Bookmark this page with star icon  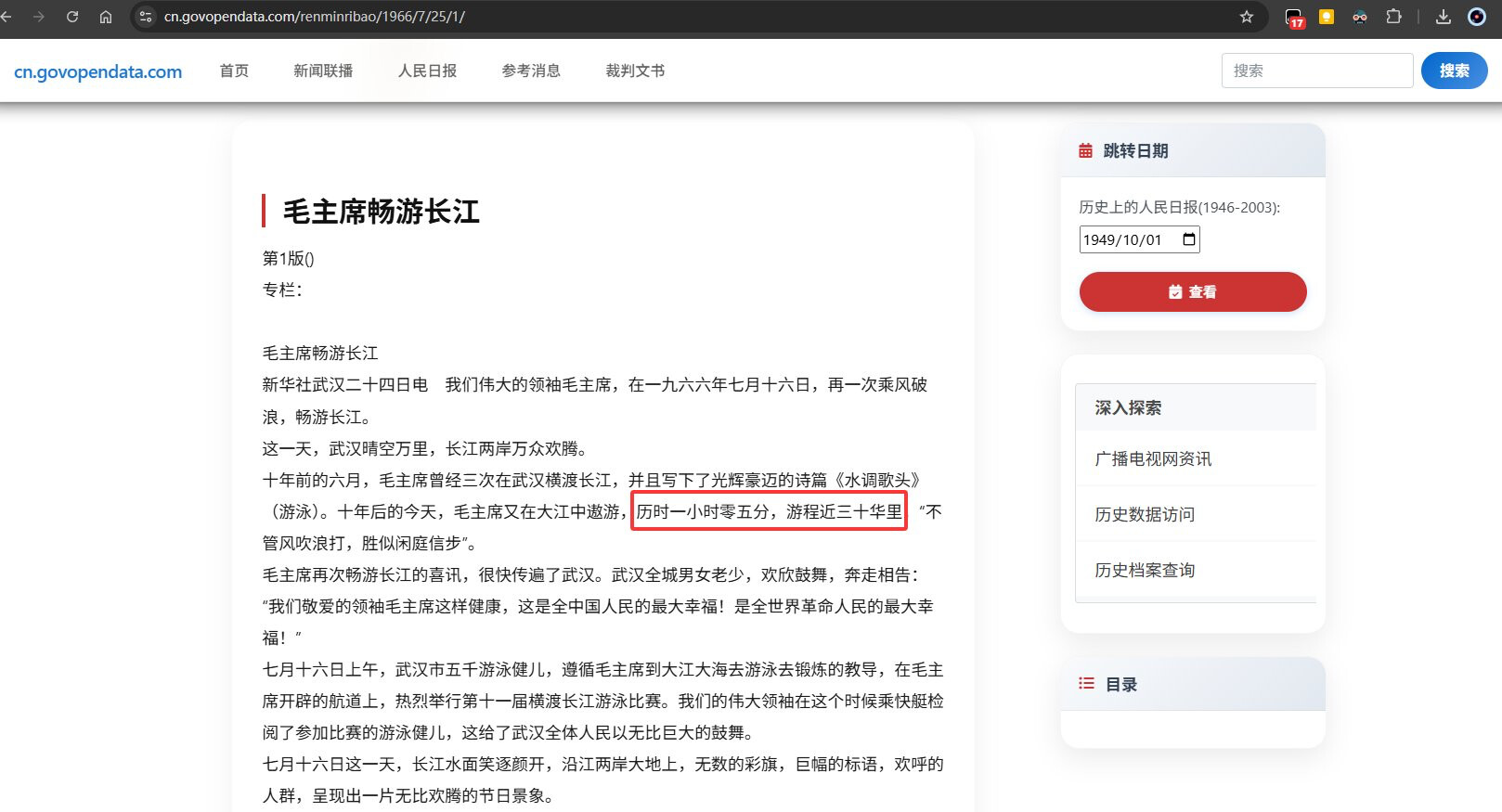click(1247, 17)
